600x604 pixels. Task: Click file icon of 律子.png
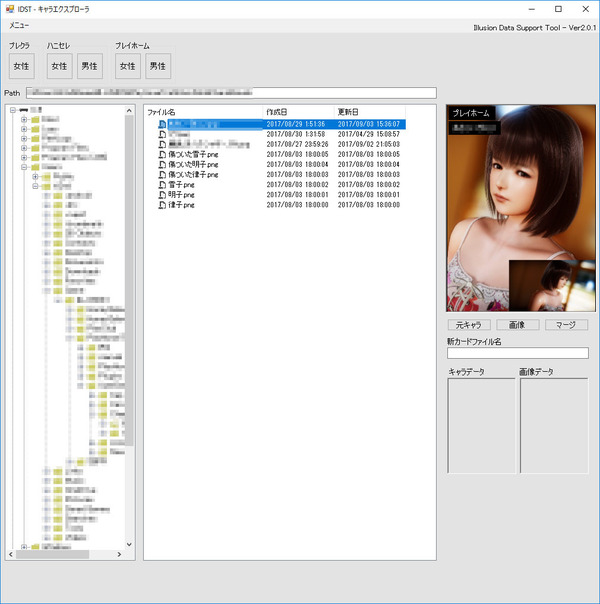click(162, 205)
